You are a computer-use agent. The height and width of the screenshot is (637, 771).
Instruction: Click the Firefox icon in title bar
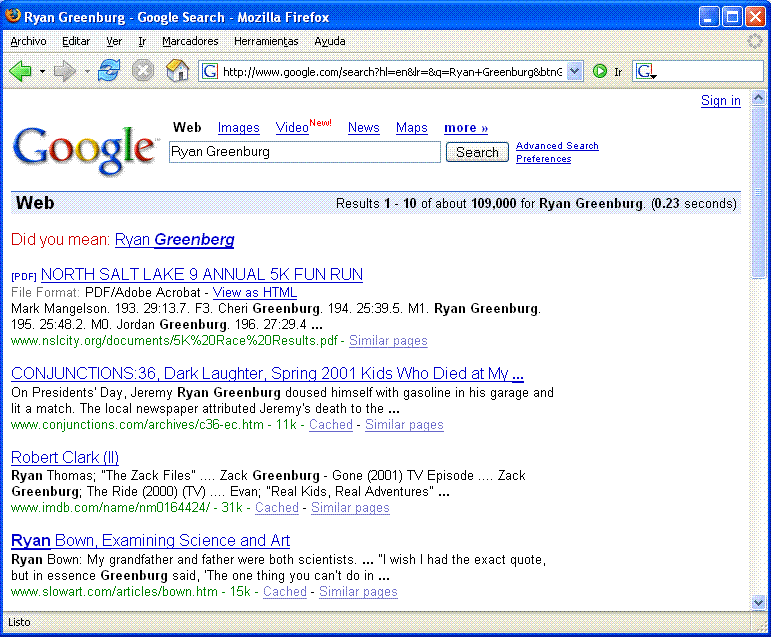(x=12, y=16)
